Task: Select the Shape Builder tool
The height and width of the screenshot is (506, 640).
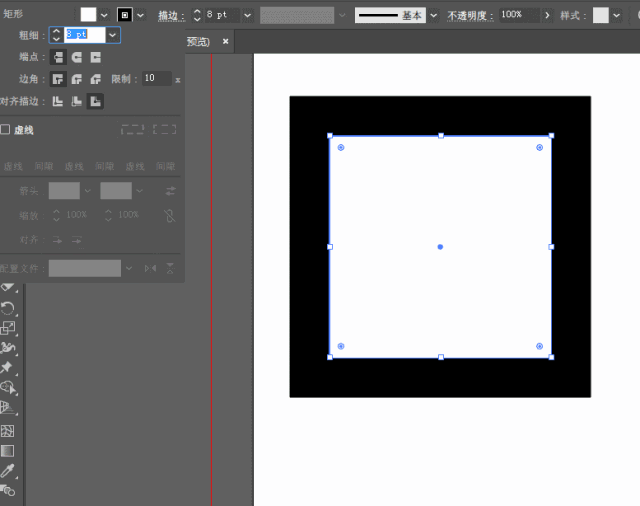Action: click(8, 387)
